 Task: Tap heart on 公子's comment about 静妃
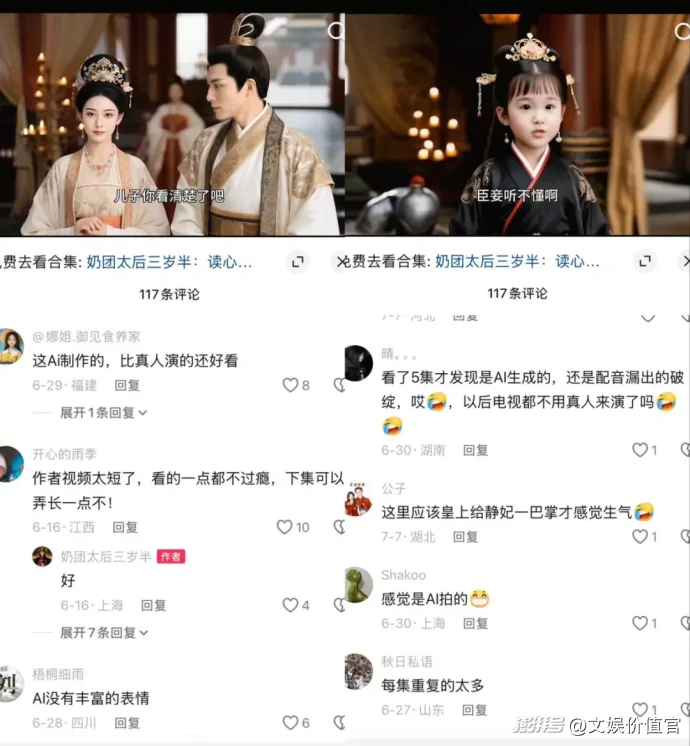click(x=640, y=537)
